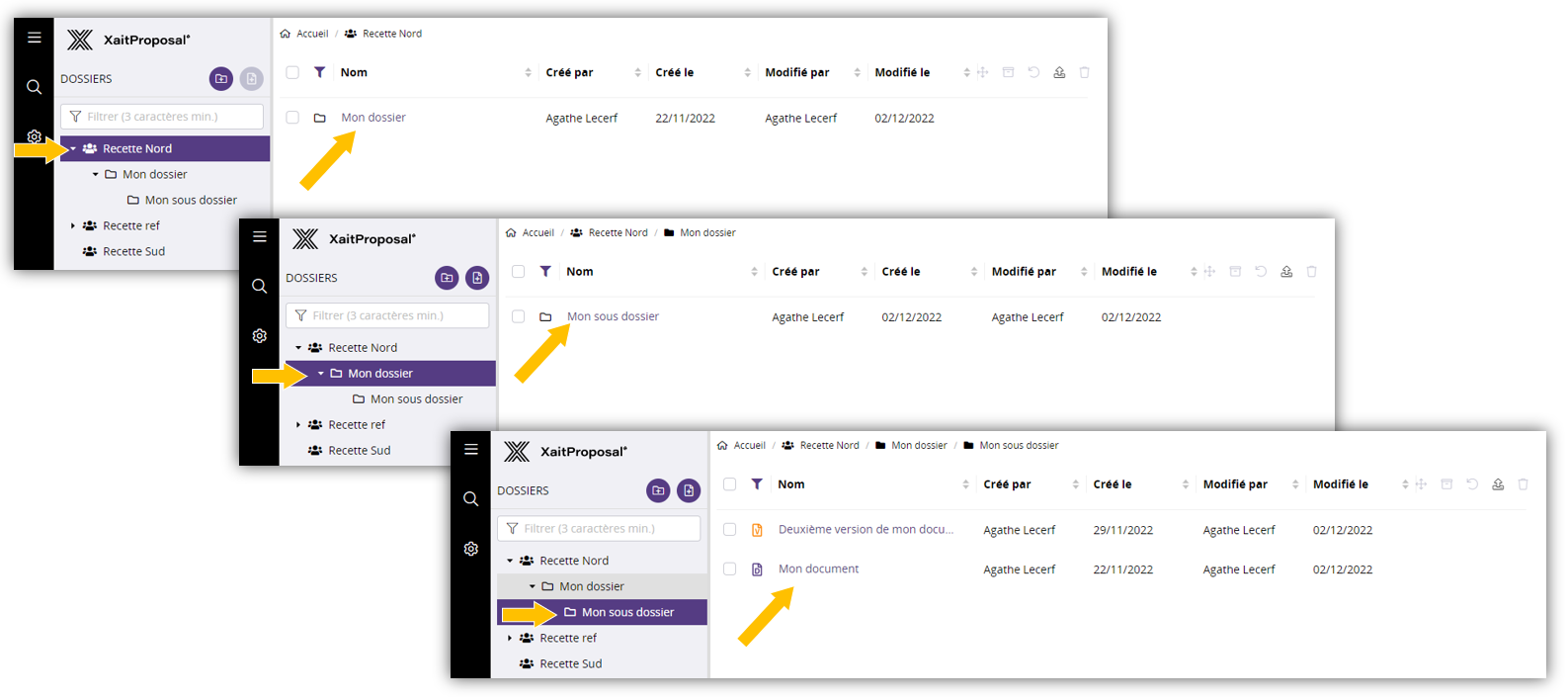Viewport: 1568px width, 700px height.
Task: Tick the checkbox beside Mon document
Action: (x=730, y=569)
